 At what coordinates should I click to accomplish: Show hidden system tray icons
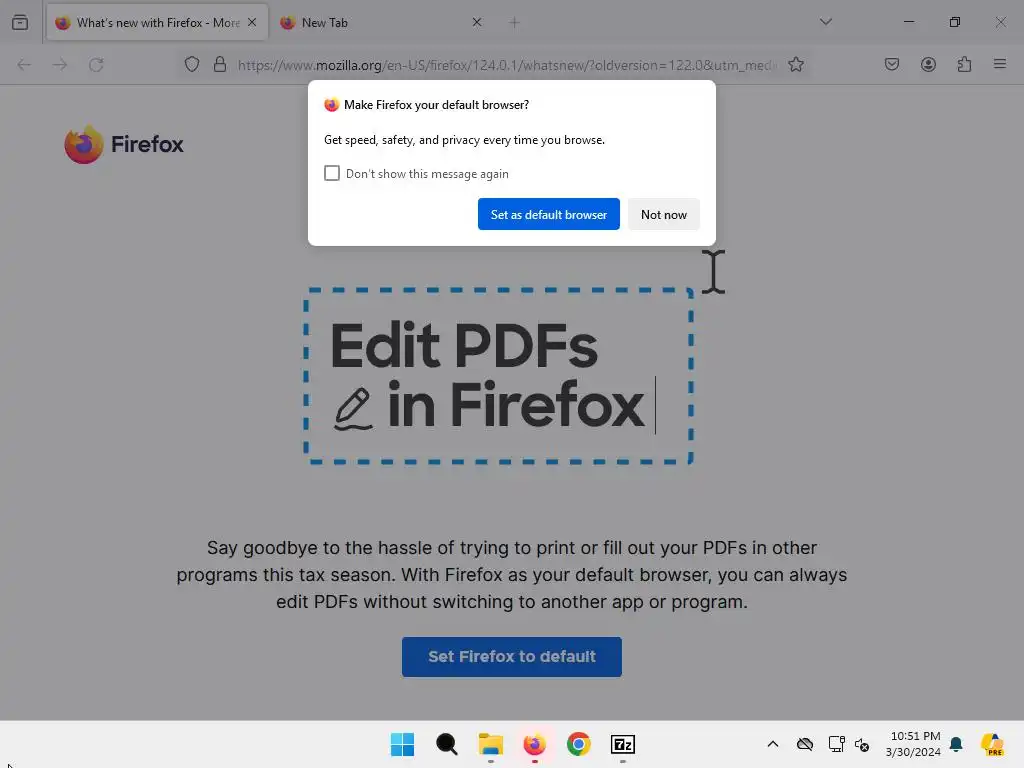[773, 744]
